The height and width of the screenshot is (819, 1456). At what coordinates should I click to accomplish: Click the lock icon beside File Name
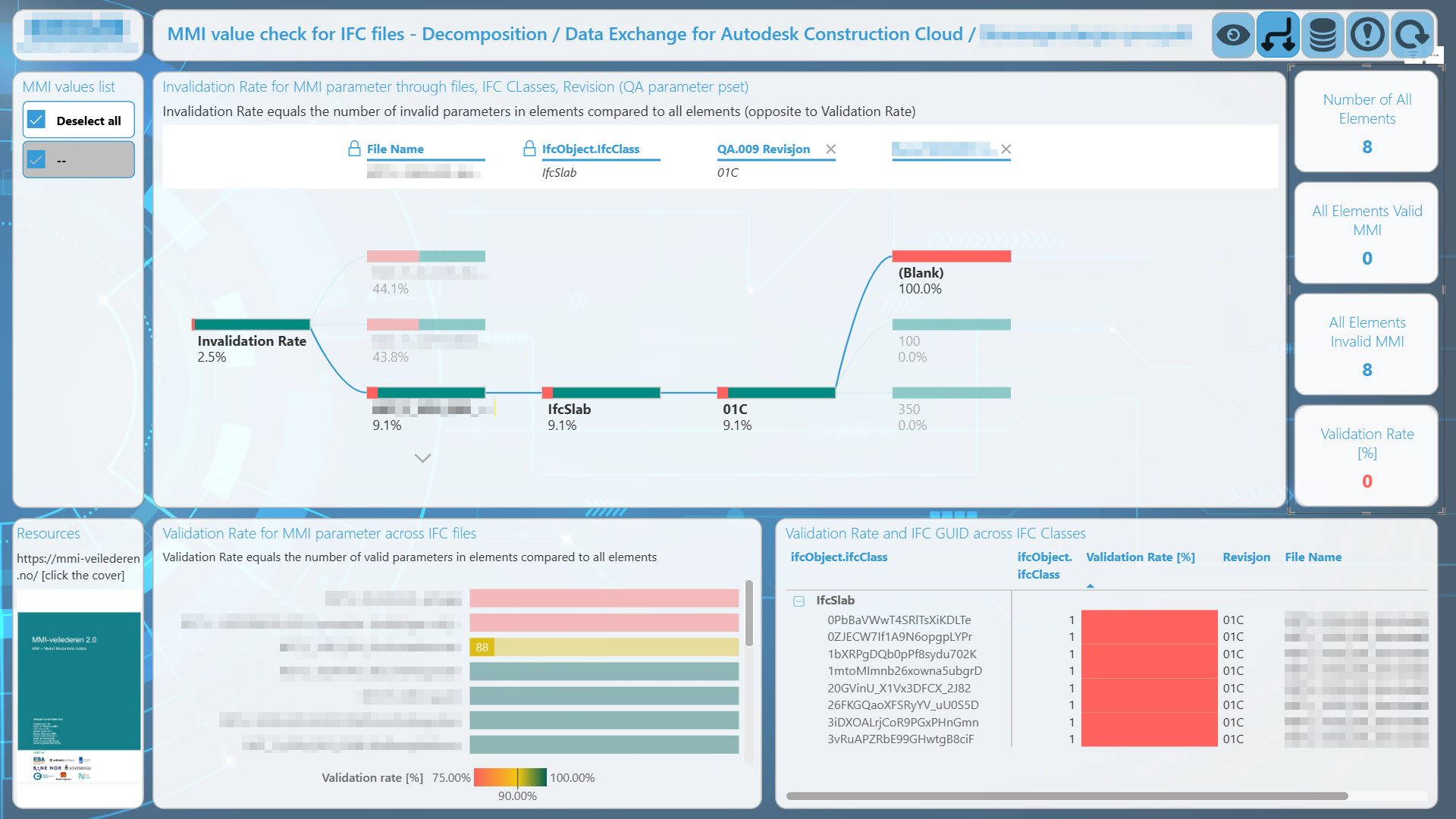click(354, 149)
